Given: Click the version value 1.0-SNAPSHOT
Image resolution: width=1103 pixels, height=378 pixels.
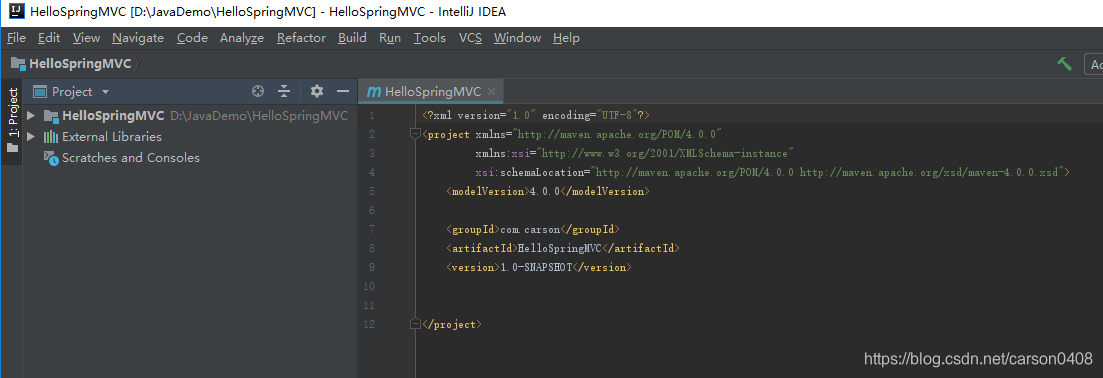Looking at the screenshot, I should tap(536, 267).
